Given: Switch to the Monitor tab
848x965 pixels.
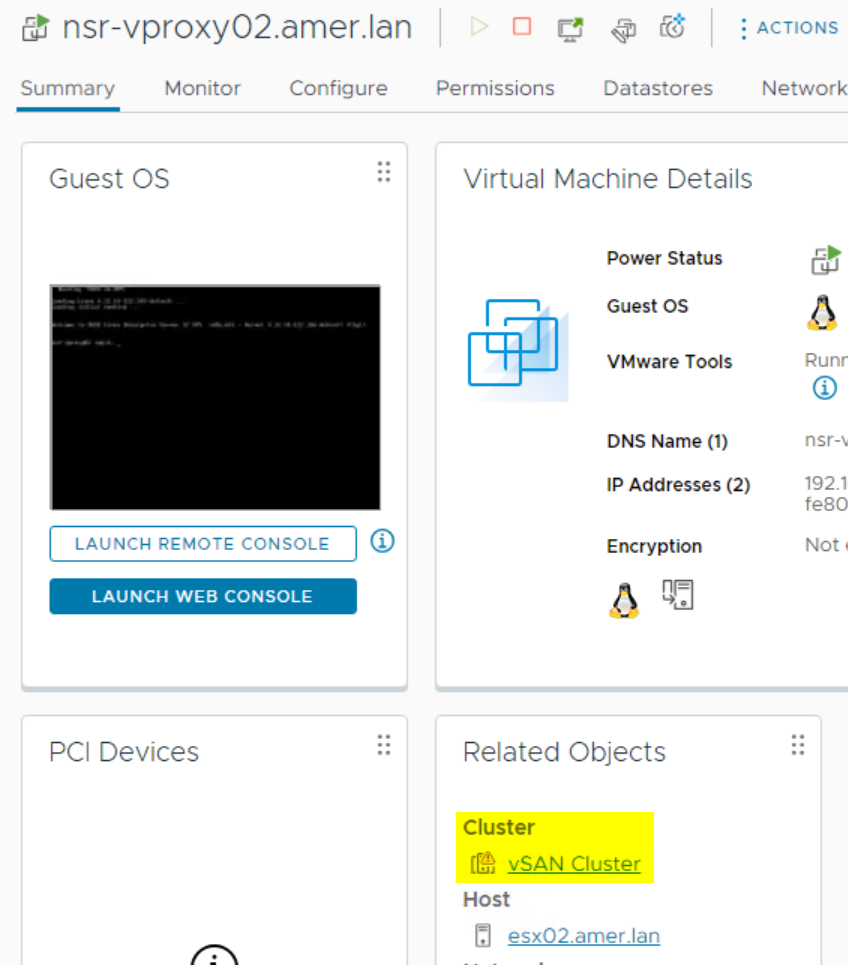Looking at the screenshot, I should coord(202,88).
